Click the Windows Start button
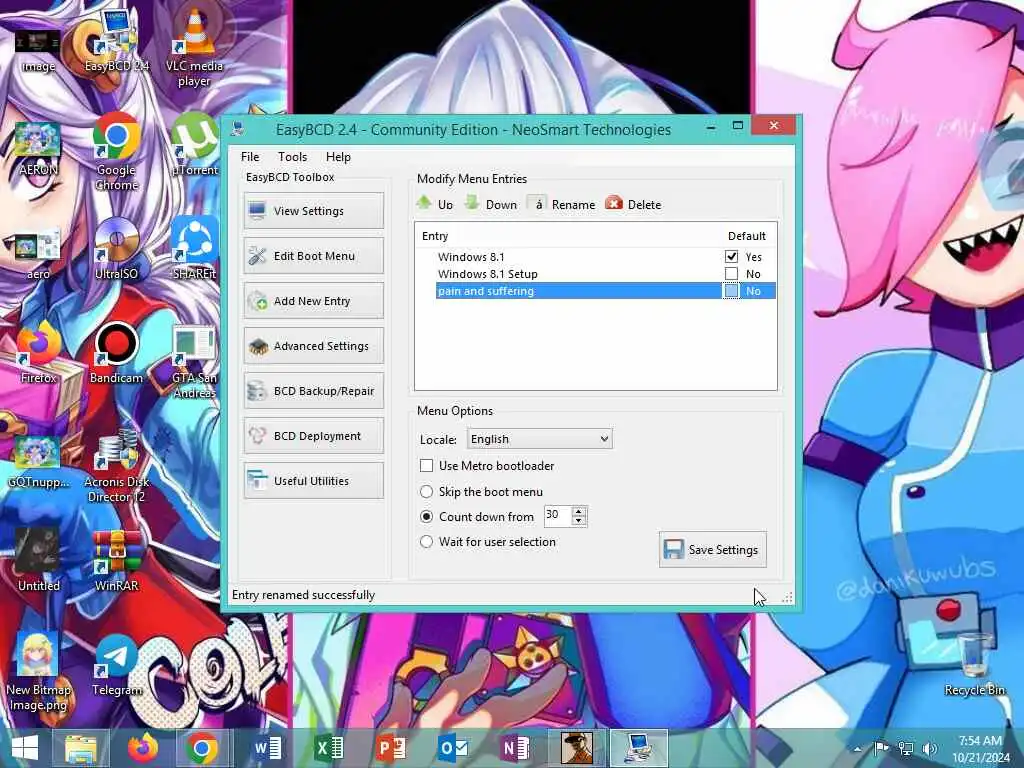Image resolution: width=1024 pixels, height=768 pixels. [x=25, y=748]
